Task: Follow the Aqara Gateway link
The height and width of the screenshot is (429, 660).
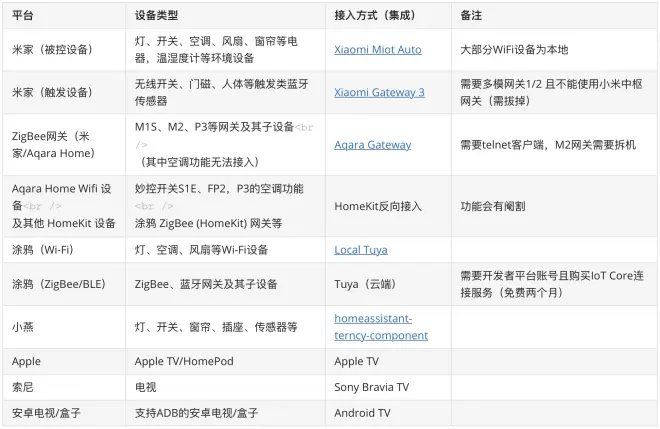Action: click(372, 144)
